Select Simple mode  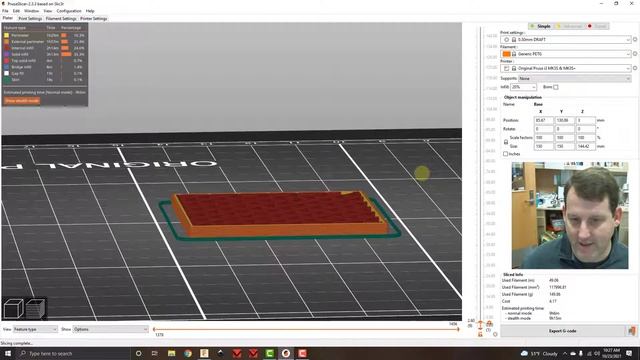coord(540,26)
